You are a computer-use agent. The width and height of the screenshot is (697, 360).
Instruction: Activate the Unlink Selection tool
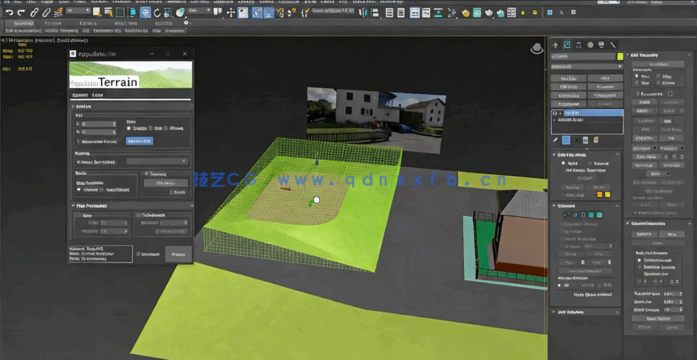(x=46, y=12)
